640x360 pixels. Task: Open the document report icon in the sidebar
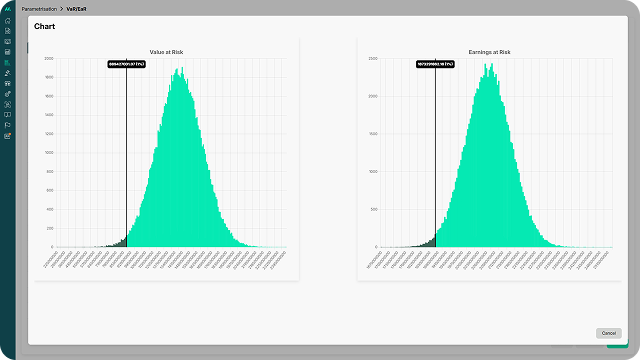tap(7, 31)
